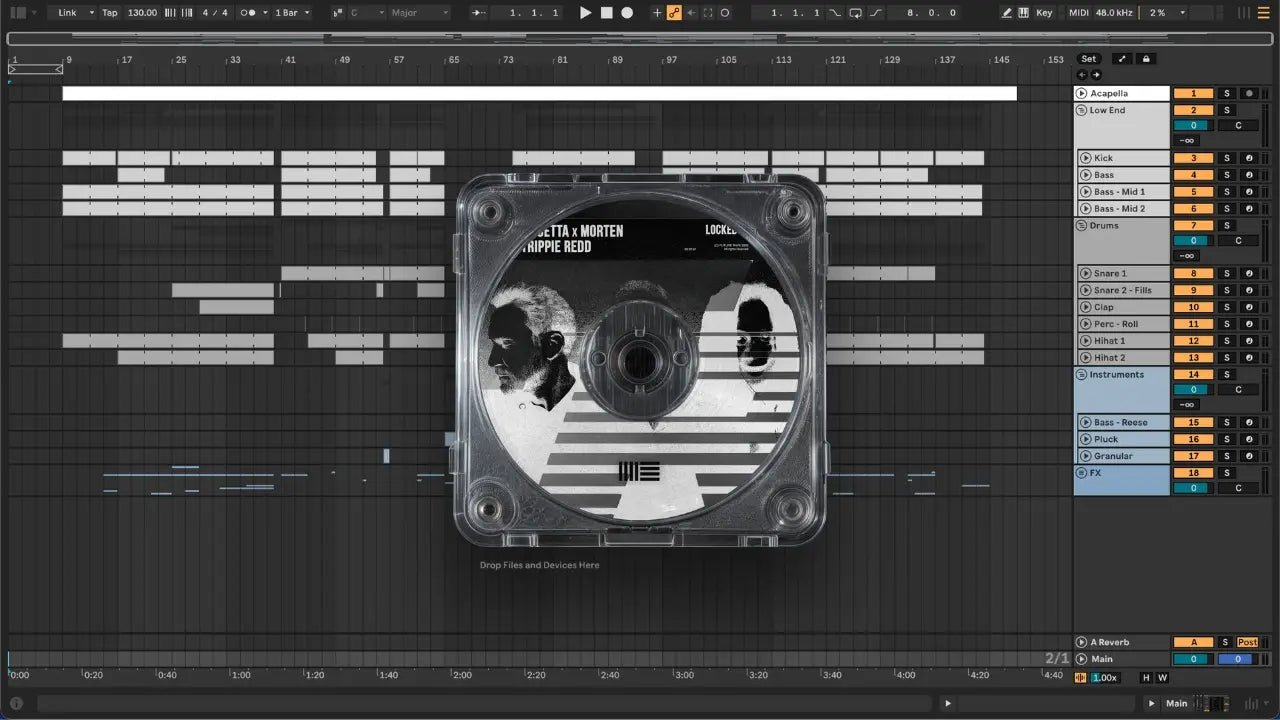
Task: Arm the Acapella track for recording
Action: pos(1248,93)
